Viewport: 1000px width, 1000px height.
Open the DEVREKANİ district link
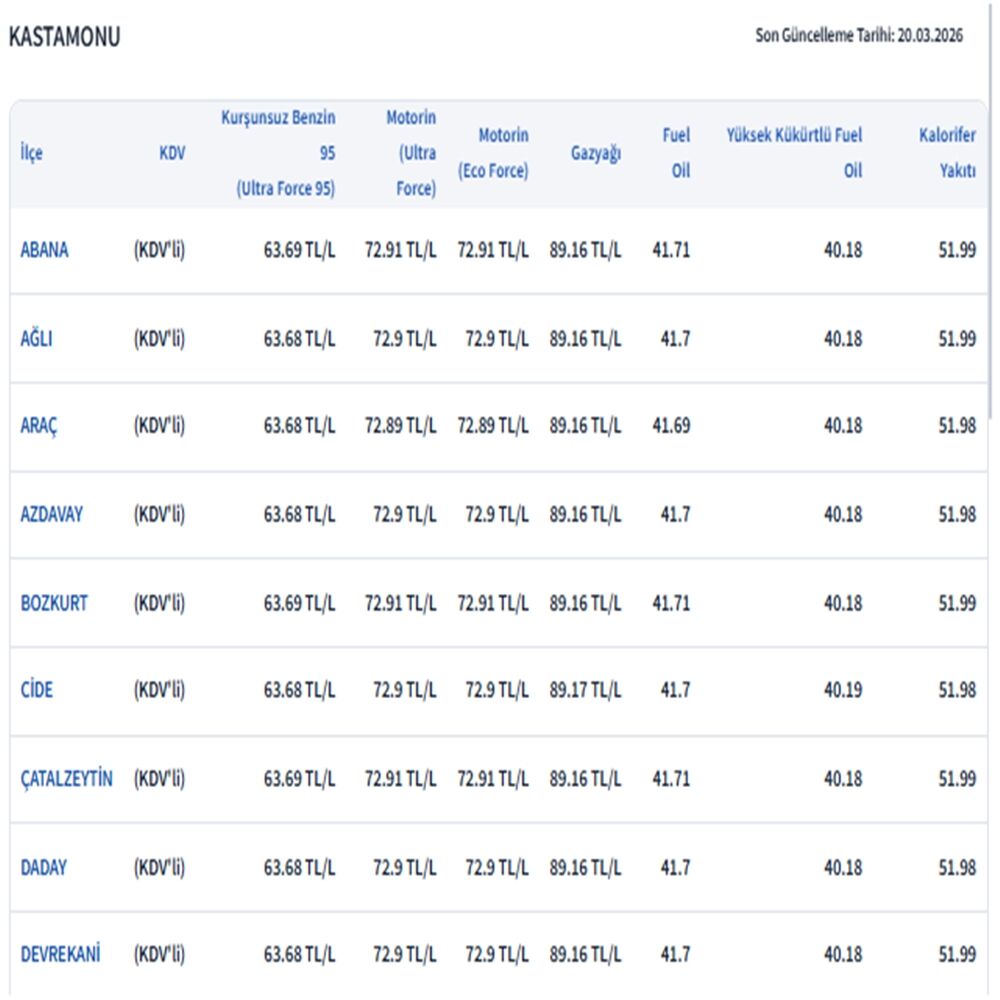tap(60, 954)
